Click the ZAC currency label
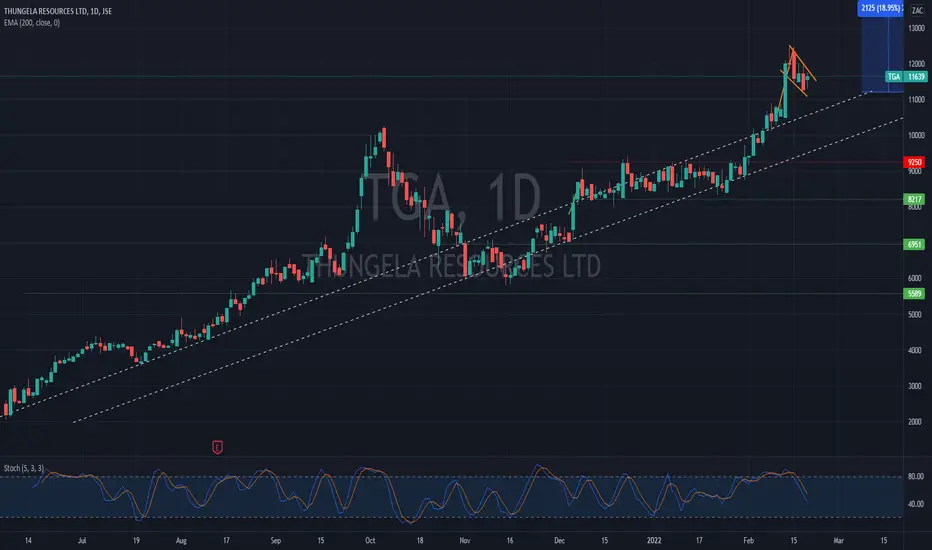Viewport: 932px width, 550px height. [x=917, y=11]
